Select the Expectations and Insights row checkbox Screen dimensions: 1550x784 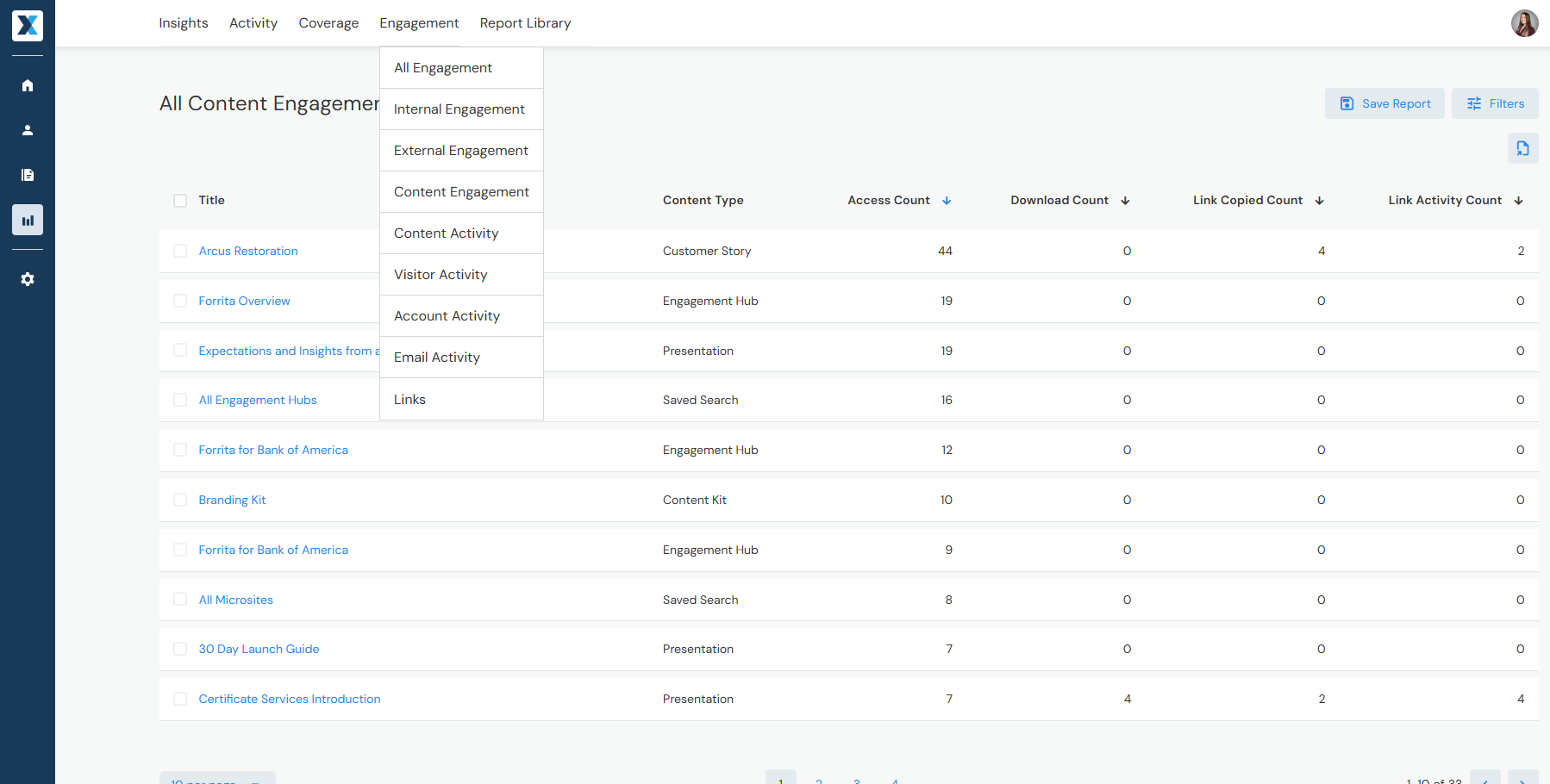pyautogui.click(x=180, y=350)
